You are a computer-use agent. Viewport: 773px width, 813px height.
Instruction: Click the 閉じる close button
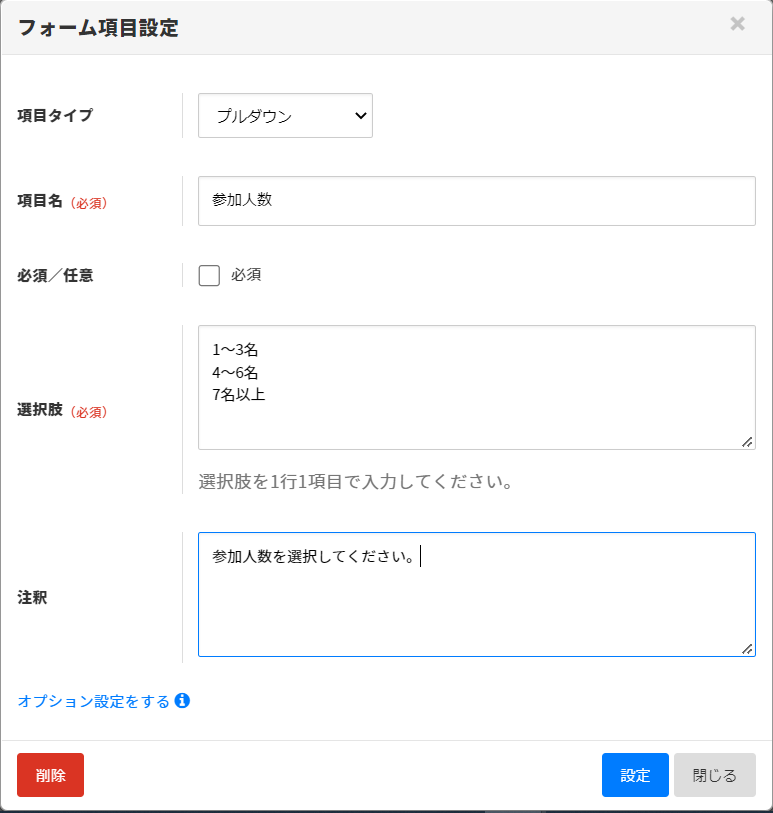pos(714,775)
